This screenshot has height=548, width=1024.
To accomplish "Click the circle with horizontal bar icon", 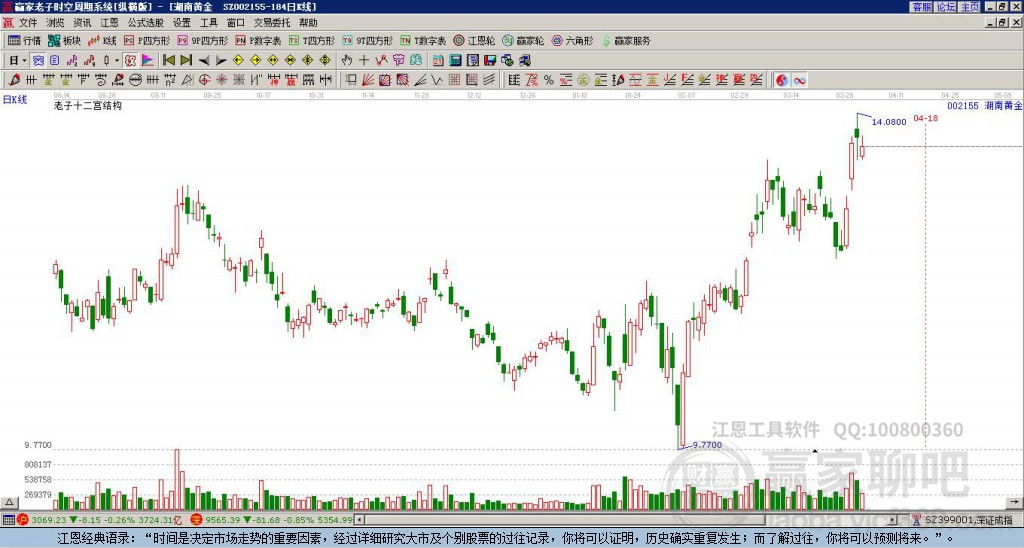I will 135,80.
